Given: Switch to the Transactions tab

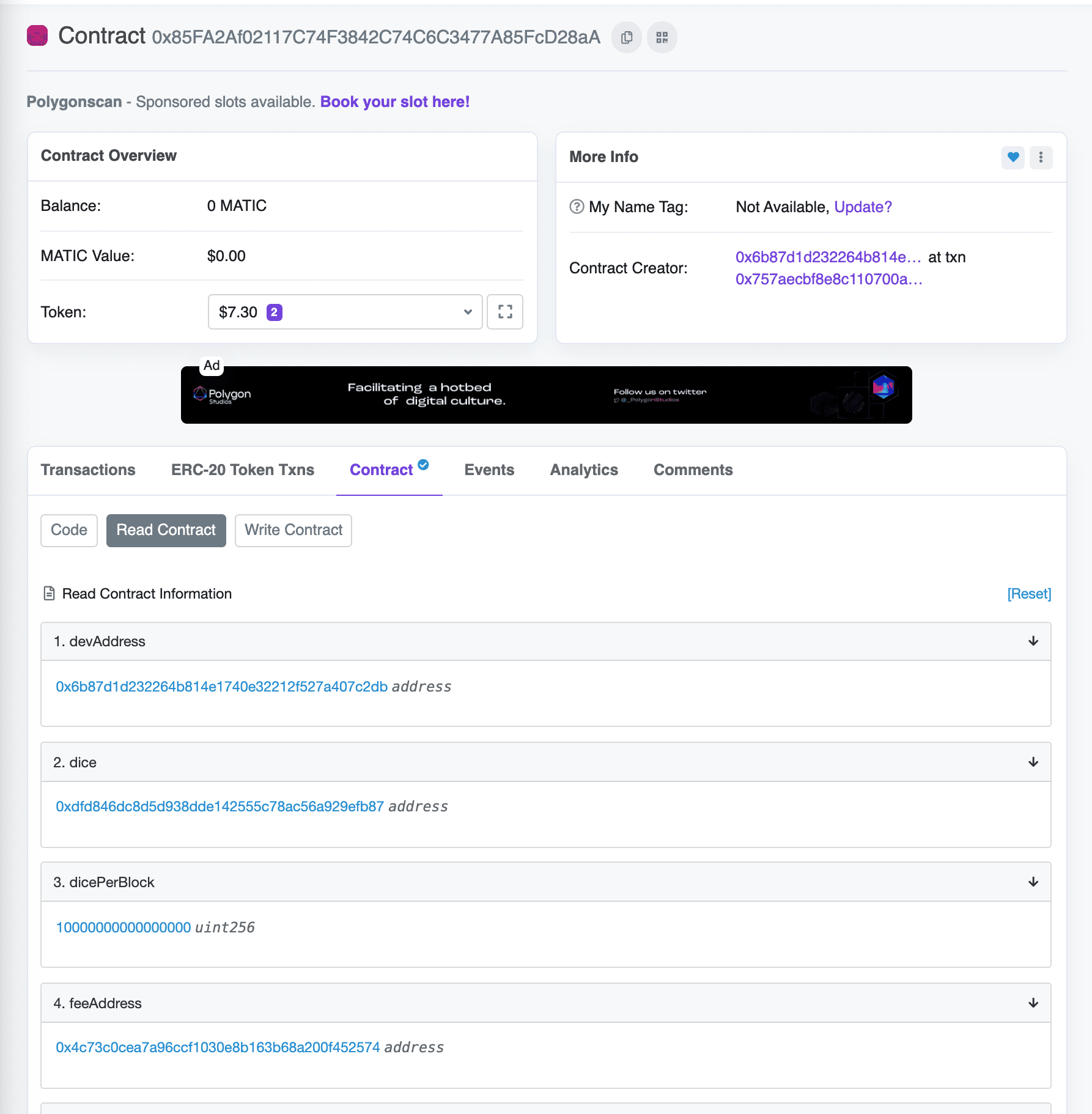Looking at the screenshot, I should pos(88,470).
